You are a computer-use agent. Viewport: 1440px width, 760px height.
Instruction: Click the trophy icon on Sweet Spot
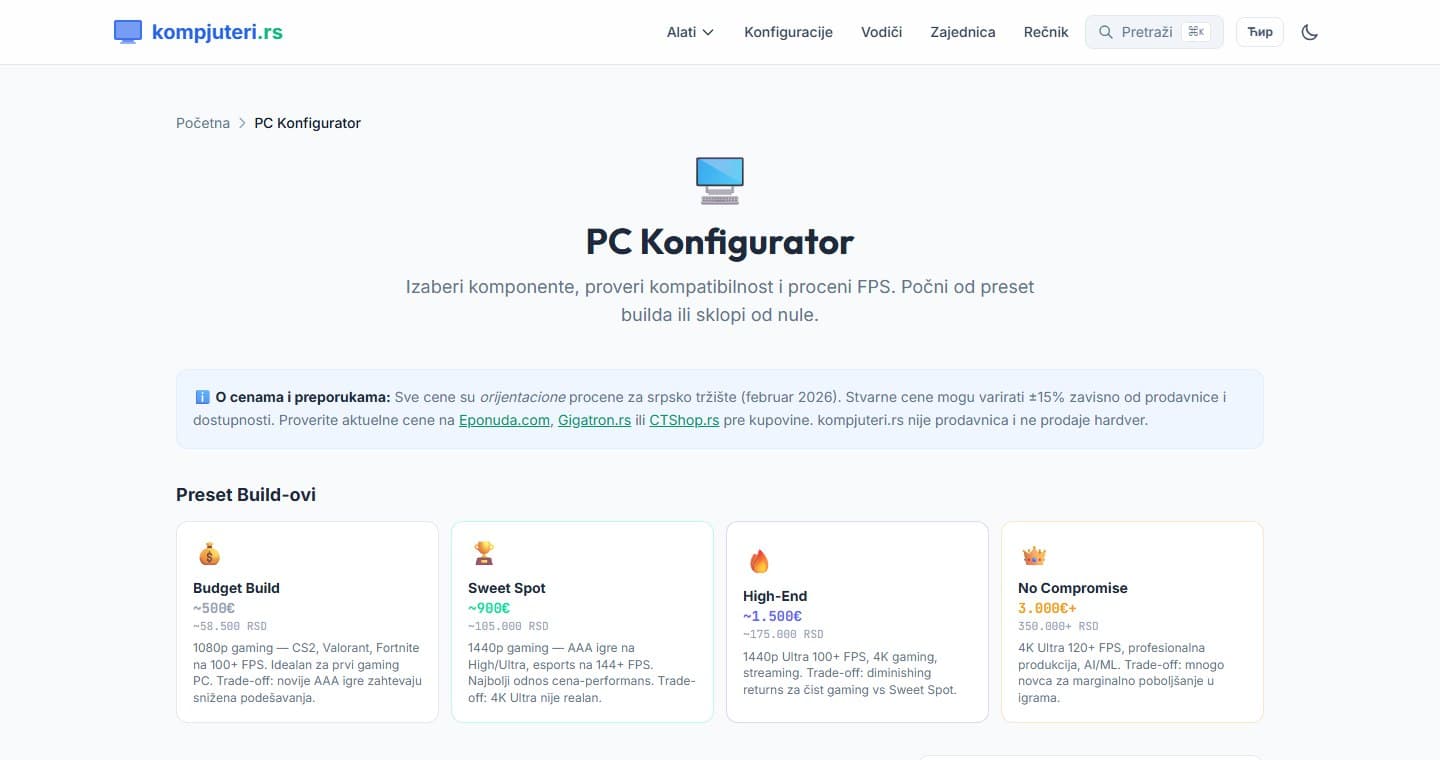tap(484, 553)
